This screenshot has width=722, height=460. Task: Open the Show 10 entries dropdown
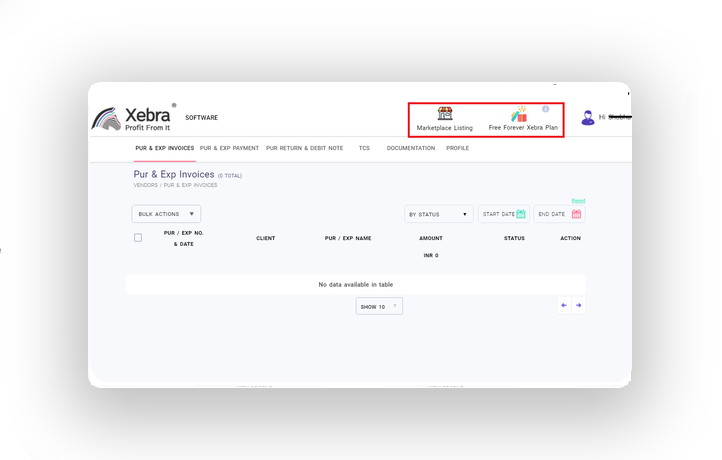click(x=379, y=306)
